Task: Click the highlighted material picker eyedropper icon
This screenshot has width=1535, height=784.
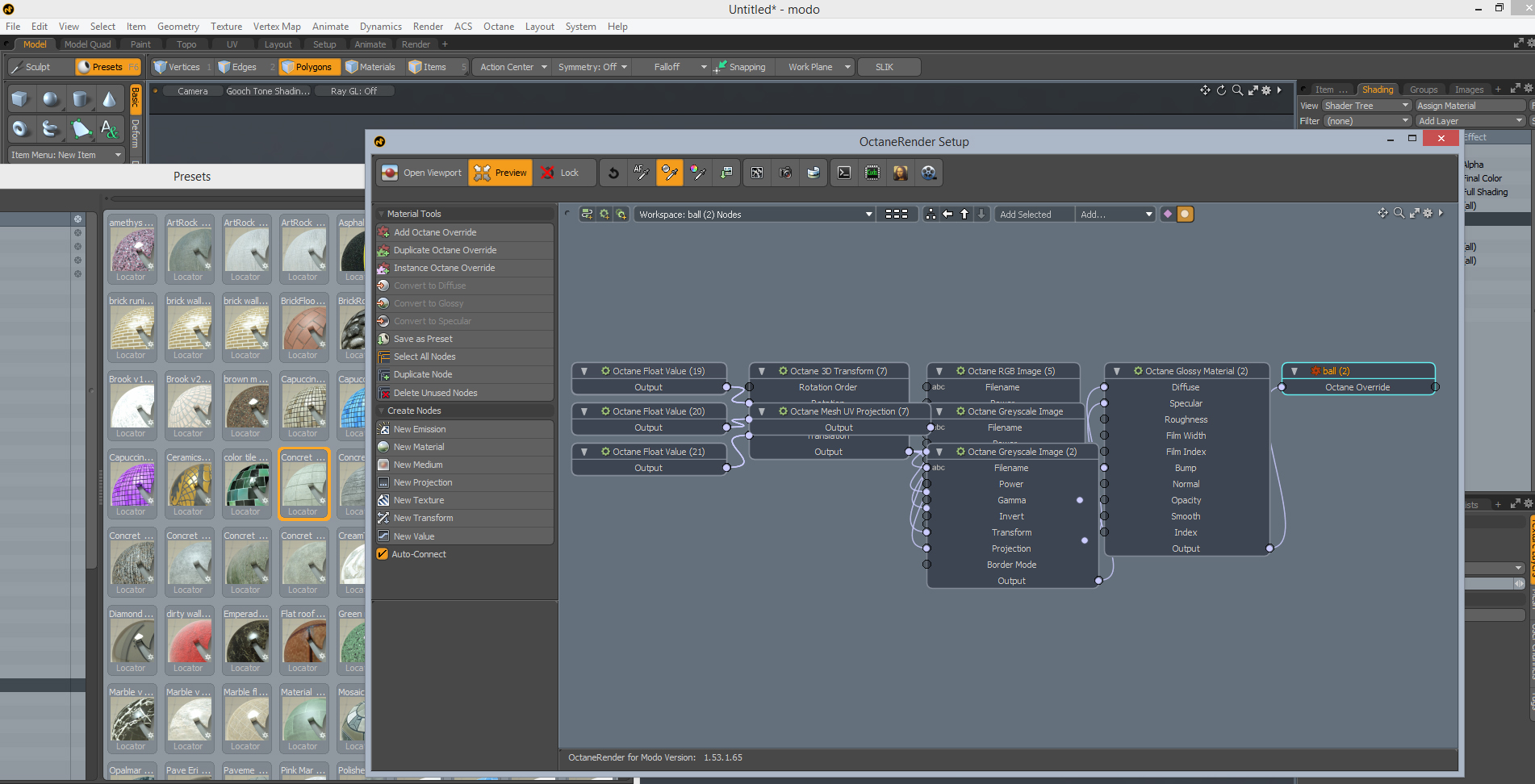Action: [x=670, y=173]
